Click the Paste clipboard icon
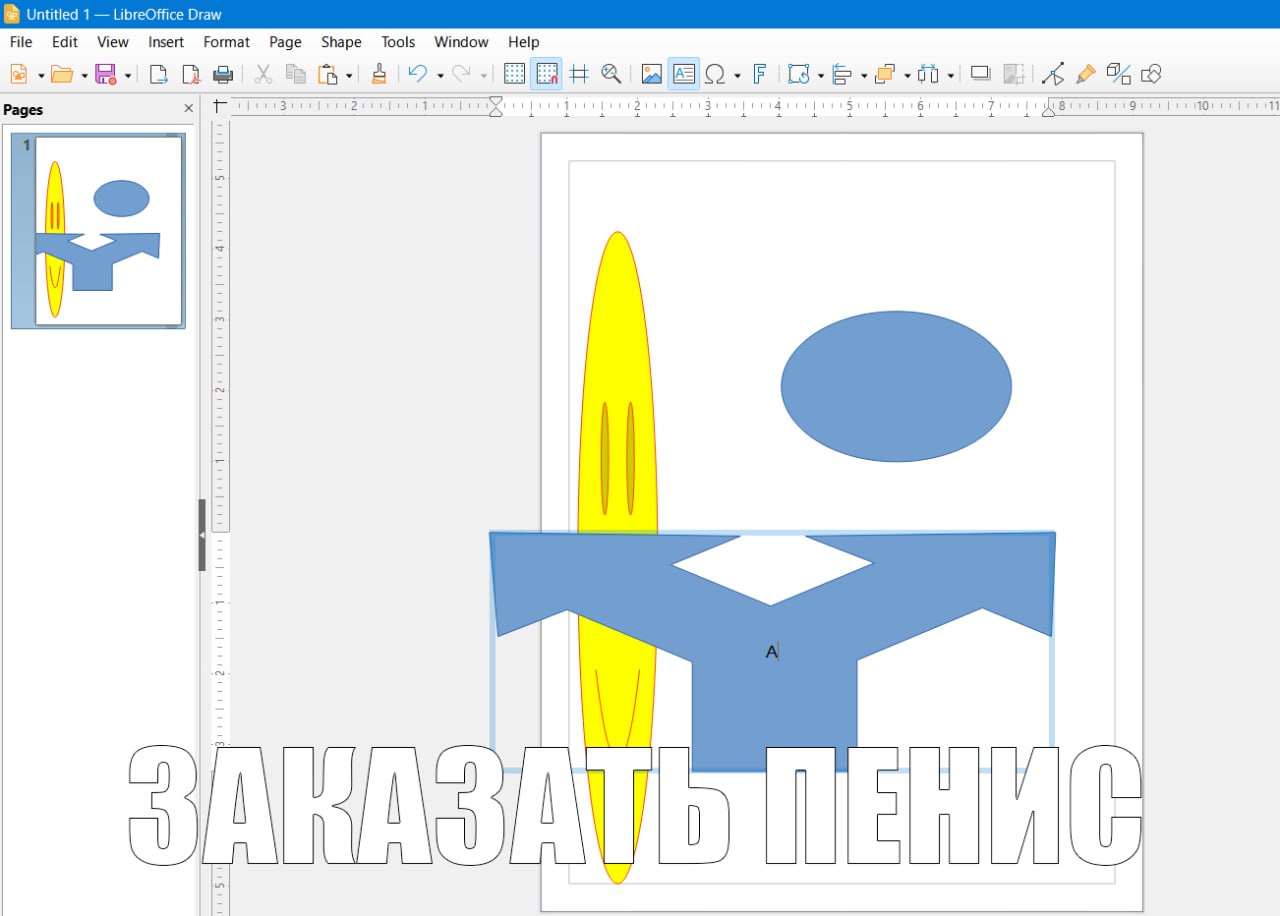The height and width of the screenshot is (916, 1280). [x=327, y=74]
